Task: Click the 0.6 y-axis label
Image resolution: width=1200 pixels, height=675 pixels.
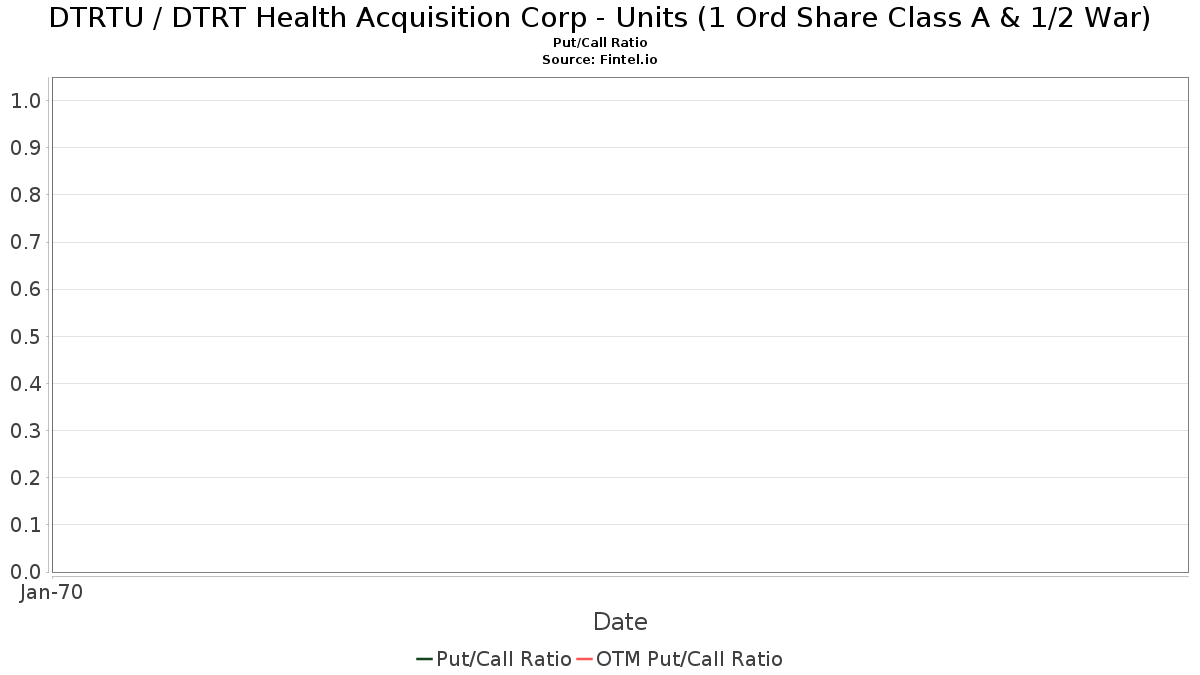Action: tap(25, 289)
